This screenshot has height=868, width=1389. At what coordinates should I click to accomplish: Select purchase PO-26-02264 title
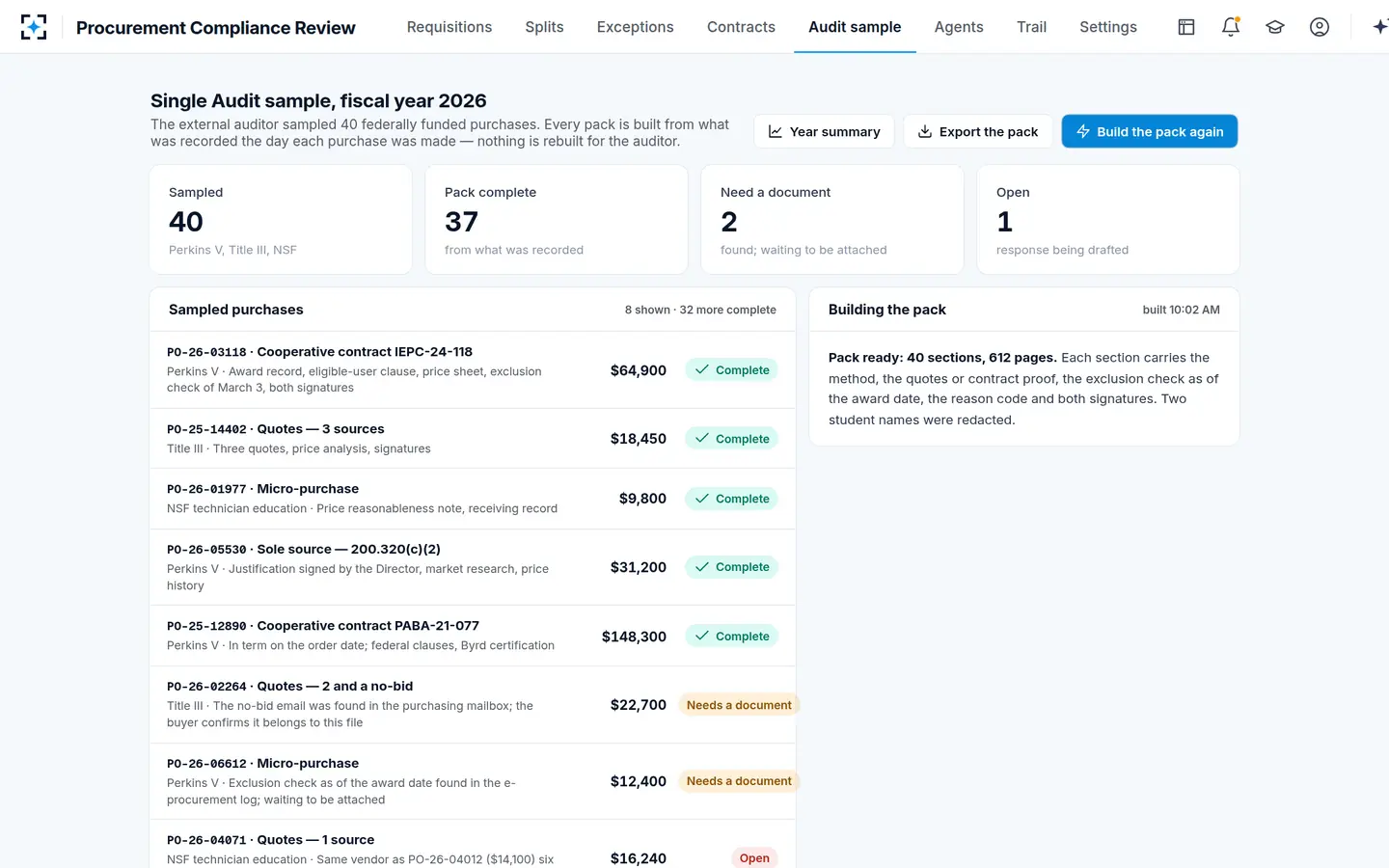point(289,687)
